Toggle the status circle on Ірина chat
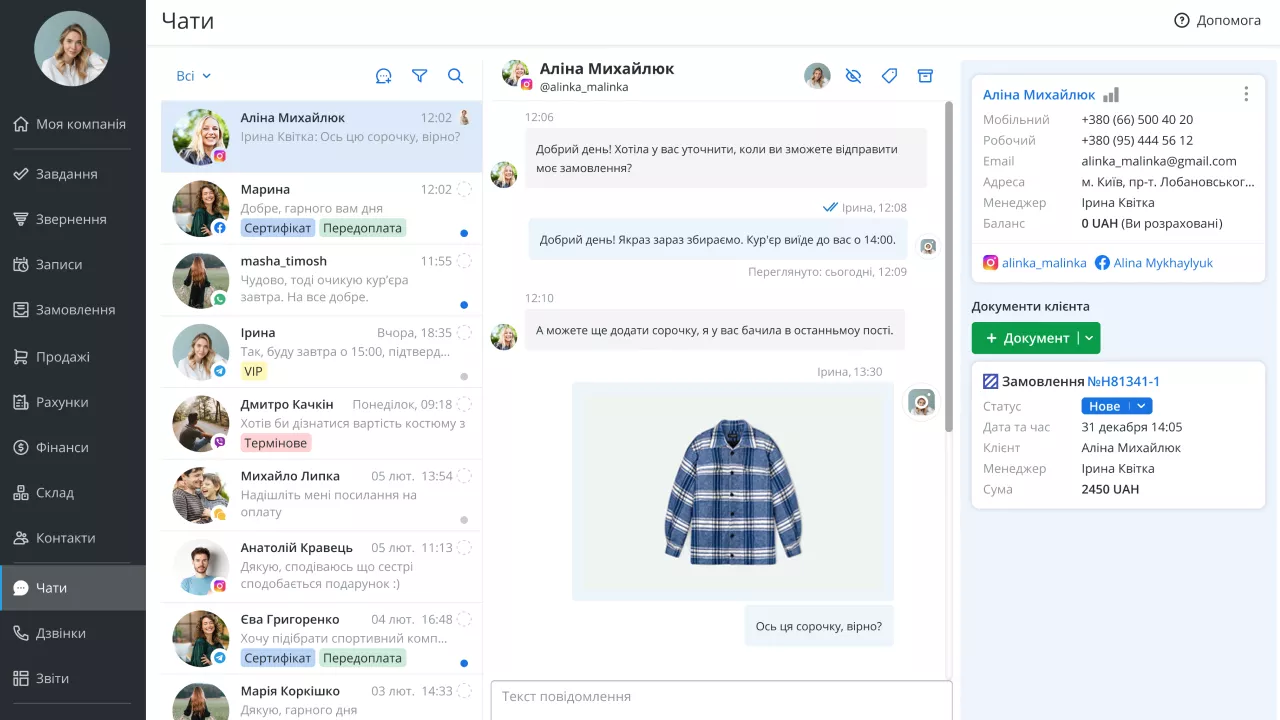The height and width of the screenshot is (720, 1280). pos(464,332)
